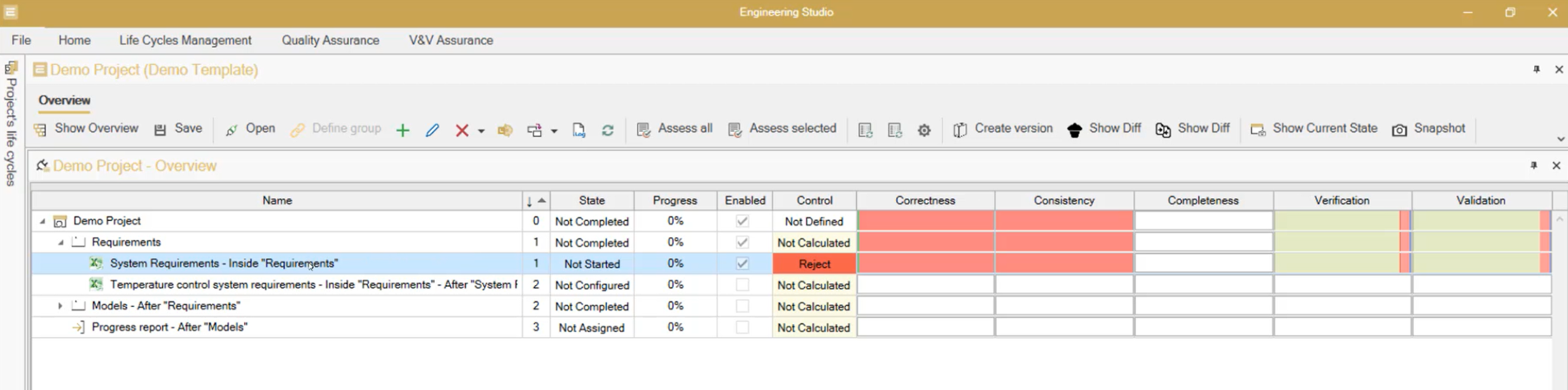Image resolution: width=1568 pixels, height=390 pixels.
Task: Open the dropdown arrow beside the hierarchy icon
Action: coord(554,131)
